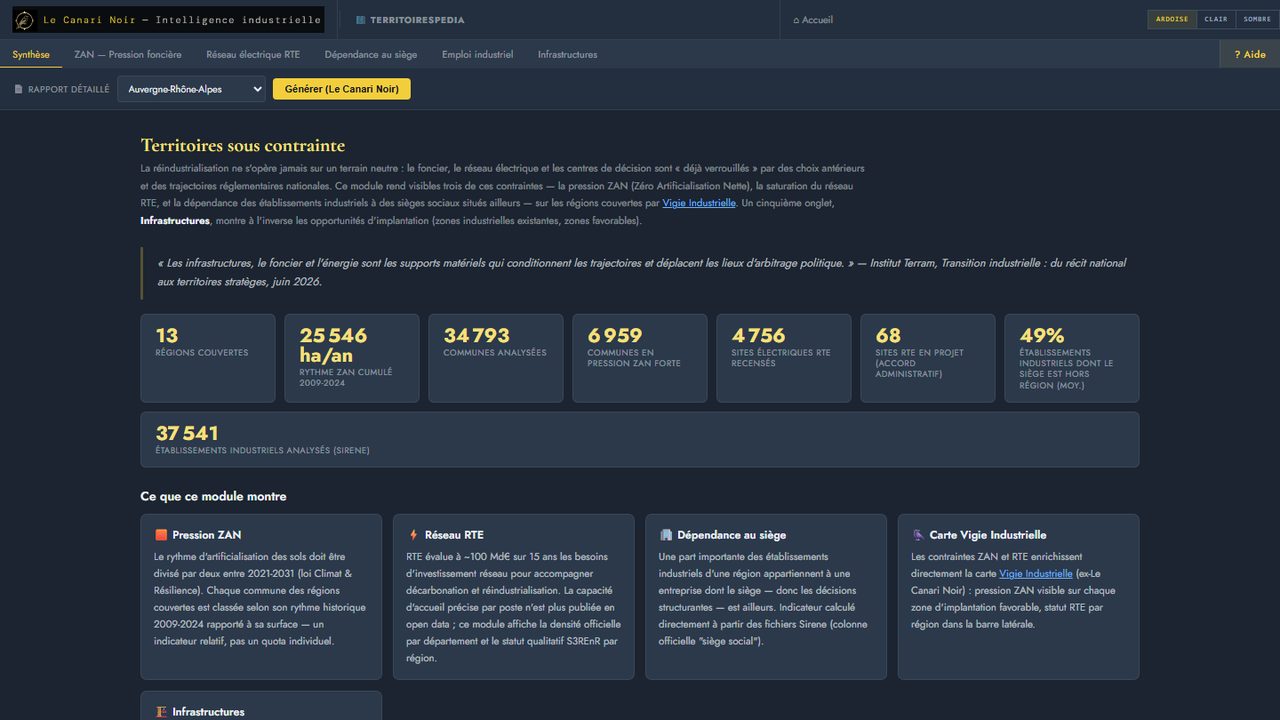Switch theme to Ardoise

pyautogui.click(x=1172, y=19)
